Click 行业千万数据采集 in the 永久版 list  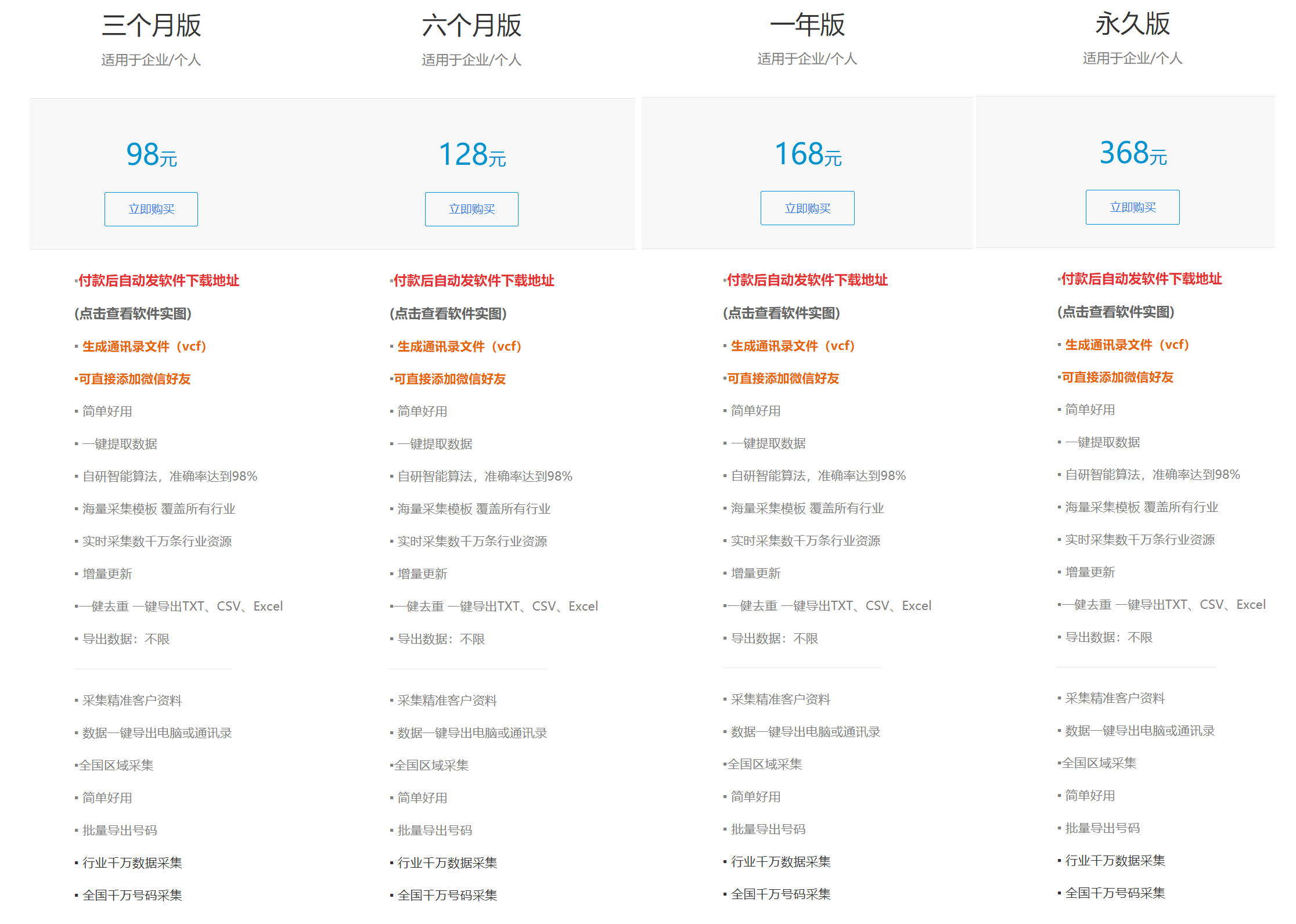[1115, 861]
